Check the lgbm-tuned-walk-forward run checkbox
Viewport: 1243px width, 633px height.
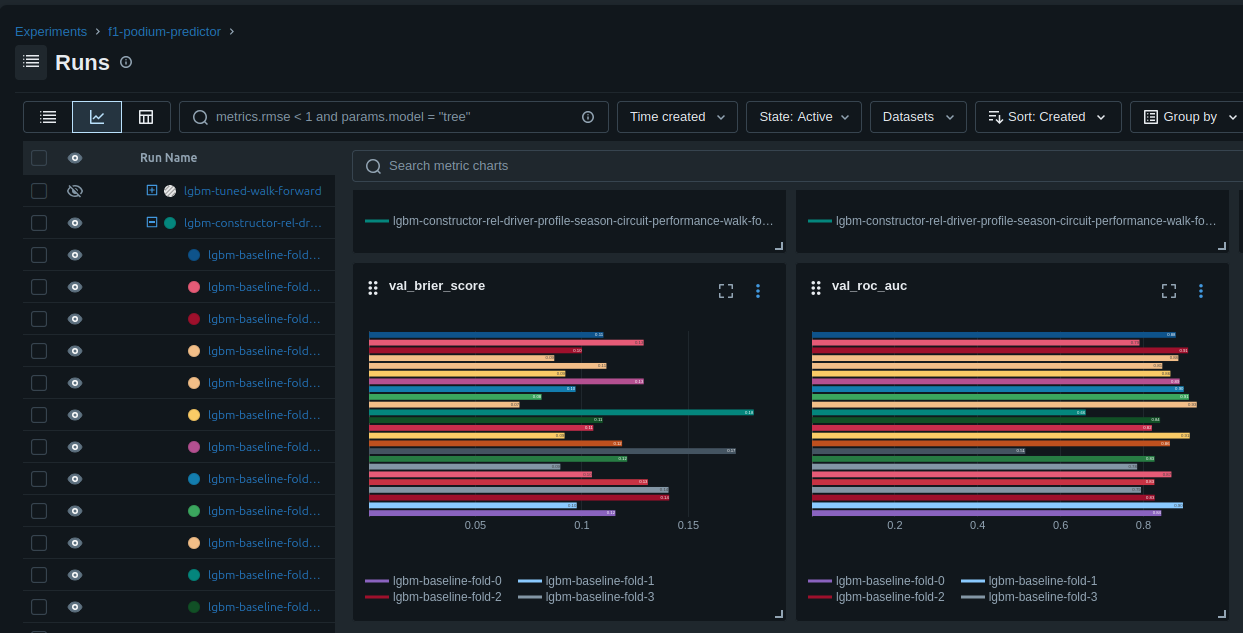point(39,191)
